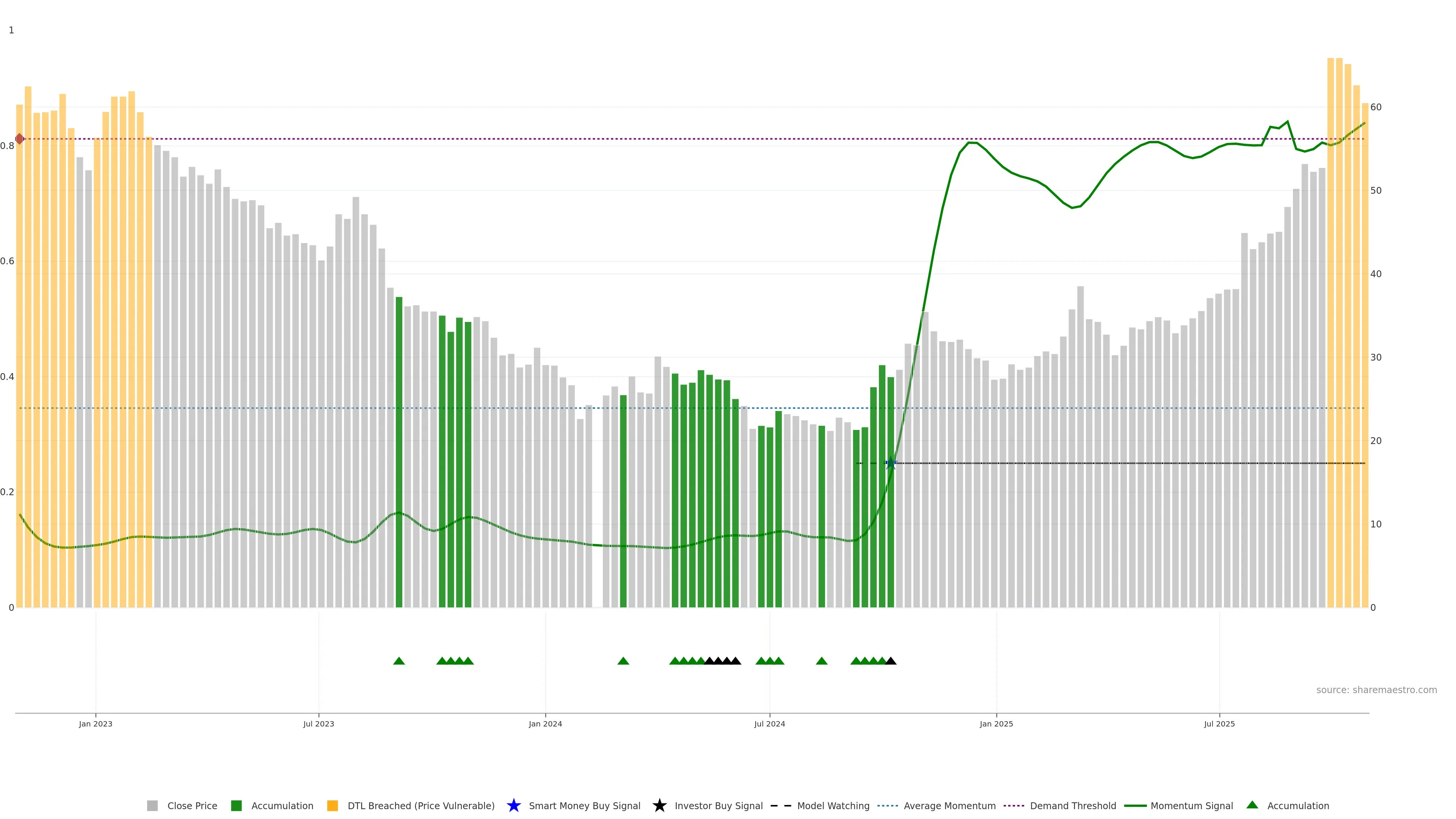The height and width of the screenshot is (819, 1456).
Task: Click the dotted Average Momentum legend icon
Action: click(x=887, y=805)
